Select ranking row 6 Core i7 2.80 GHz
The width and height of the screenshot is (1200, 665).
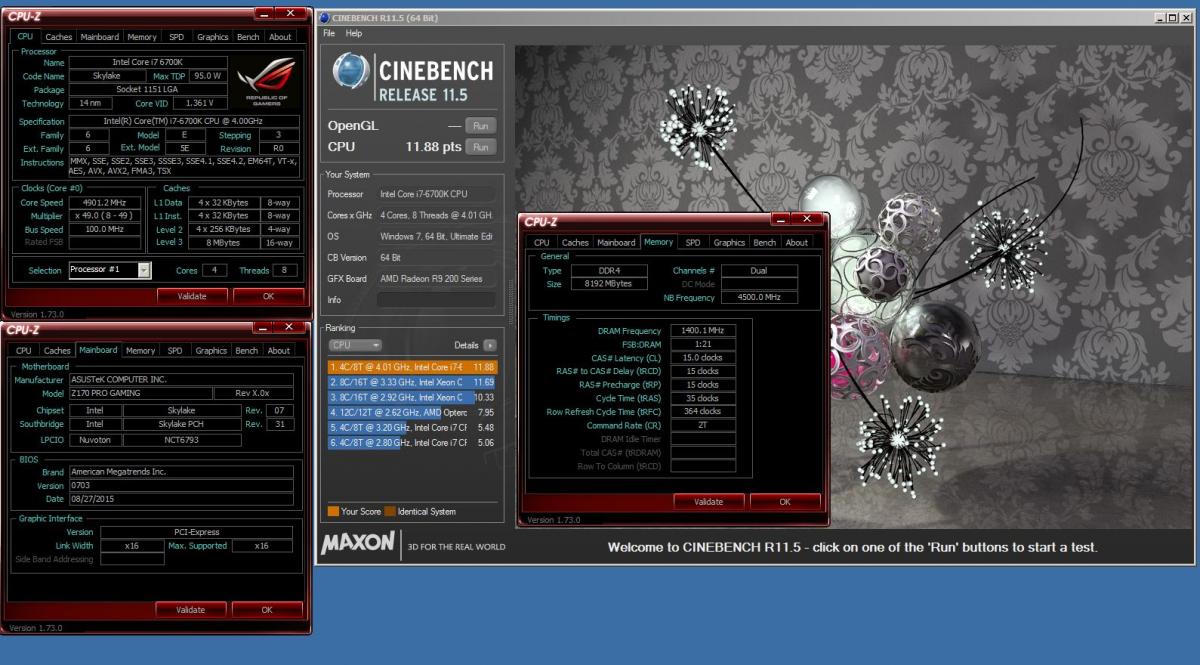tap(413, 442)
